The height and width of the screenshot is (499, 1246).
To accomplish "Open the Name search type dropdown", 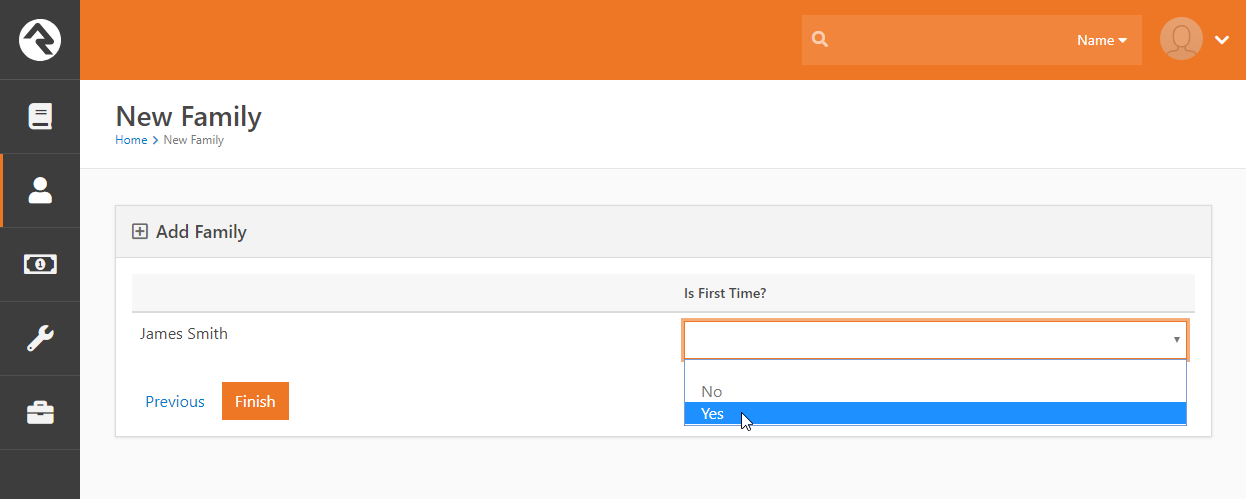I will tap(1102, 40).
